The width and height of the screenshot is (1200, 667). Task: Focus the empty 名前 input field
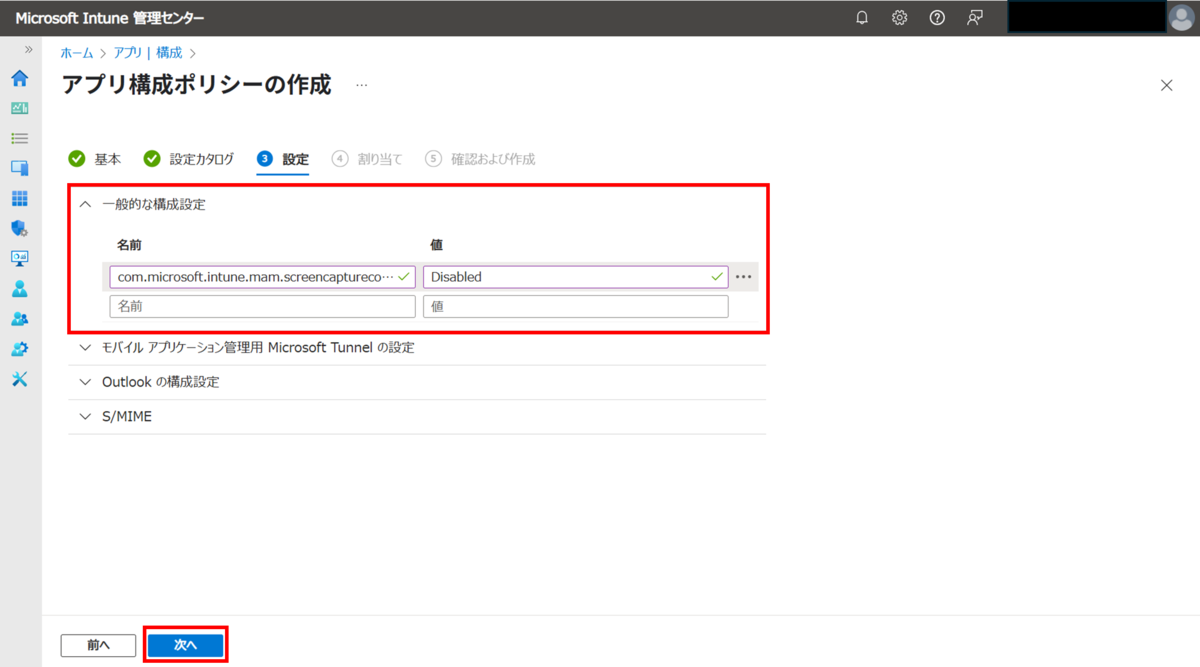coord(263,307)
